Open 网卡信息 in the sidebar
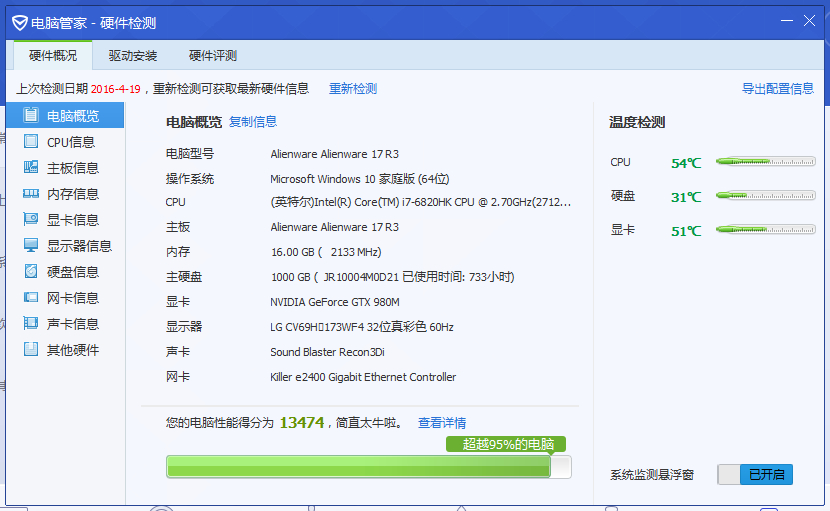The image size is (830, 511). click(x=65, y=297)
